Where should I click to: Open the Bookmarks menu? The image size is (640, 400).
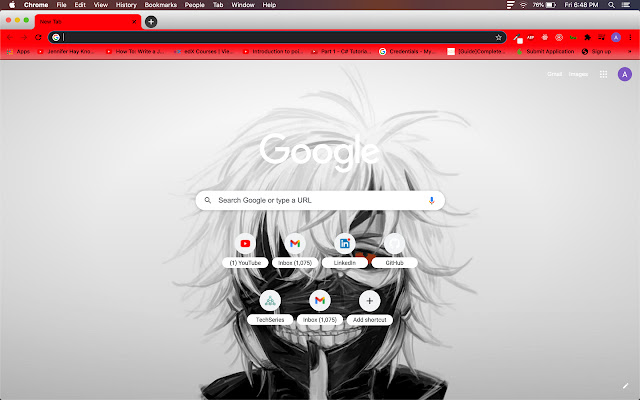(161, 5)
